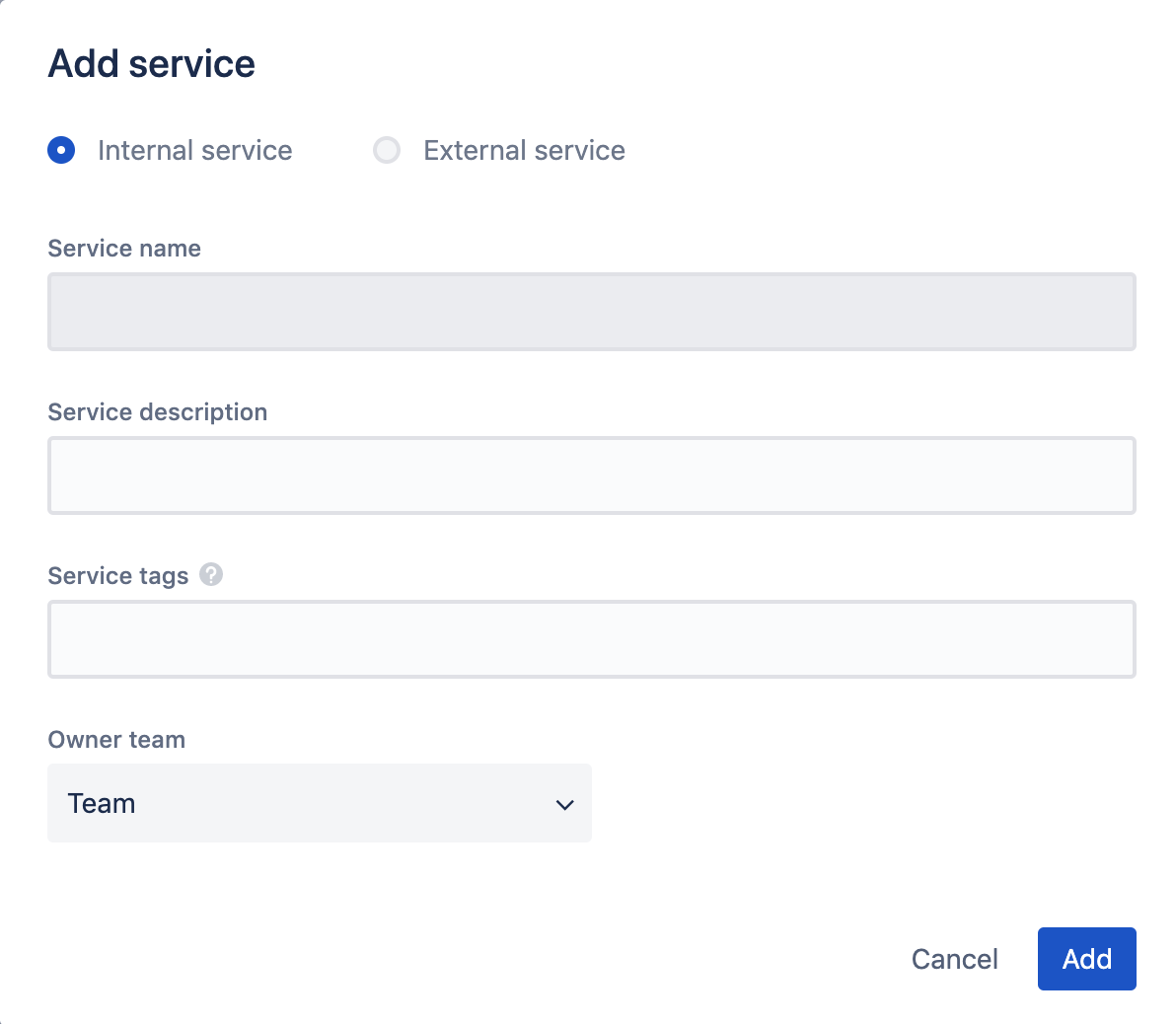Image resolution: width=1176 pixels, height=1024 pixels.
Task: Choose the External service radio button
Action: [387, 150]
